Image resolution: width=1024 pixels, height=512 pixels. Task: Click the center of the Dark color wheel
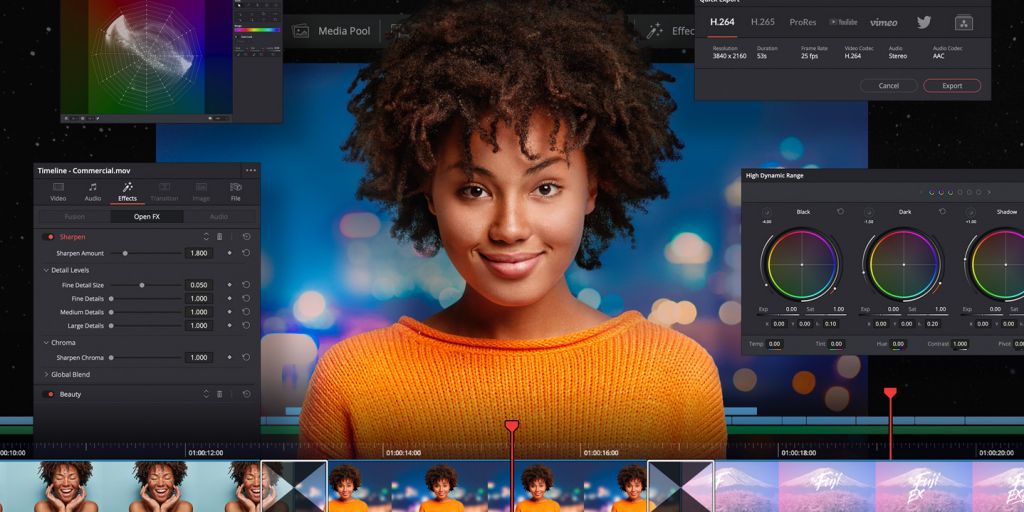tap(904, 264)
